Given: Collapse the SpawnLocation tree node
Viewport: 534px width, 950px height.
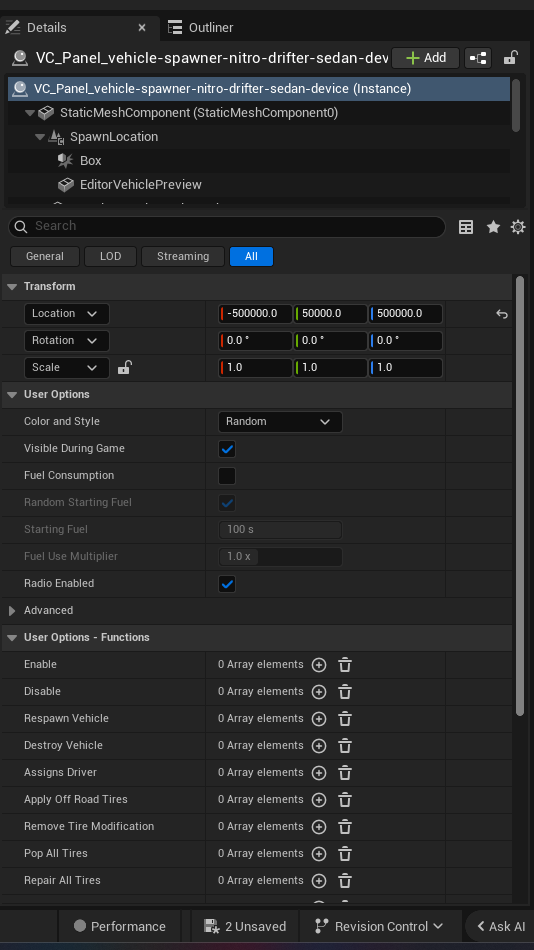Looking at the screenshot, I should [40, 137].
